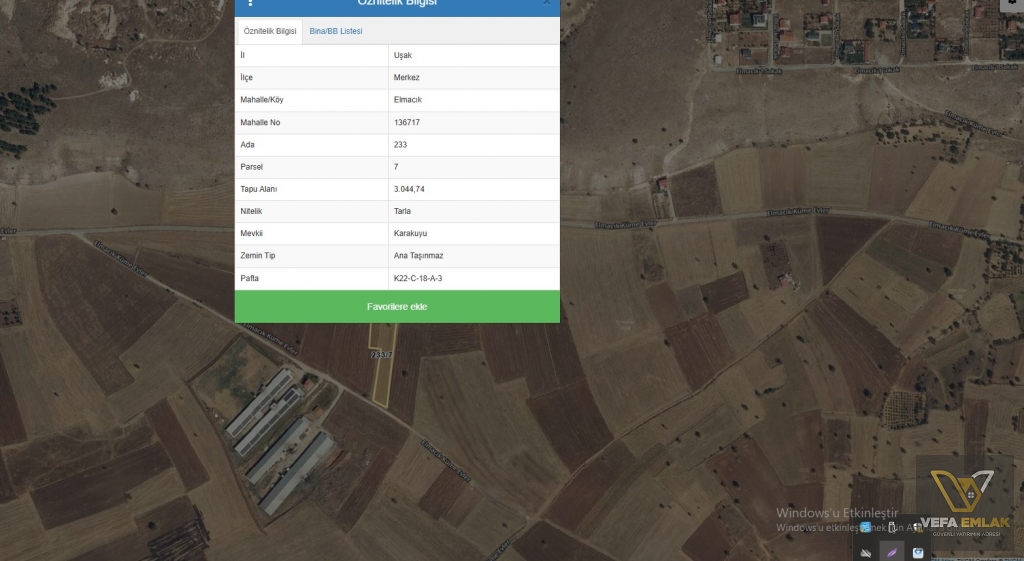Click the blue globe tray icon
Screen dimensions: 1024x561
(865, 527)
